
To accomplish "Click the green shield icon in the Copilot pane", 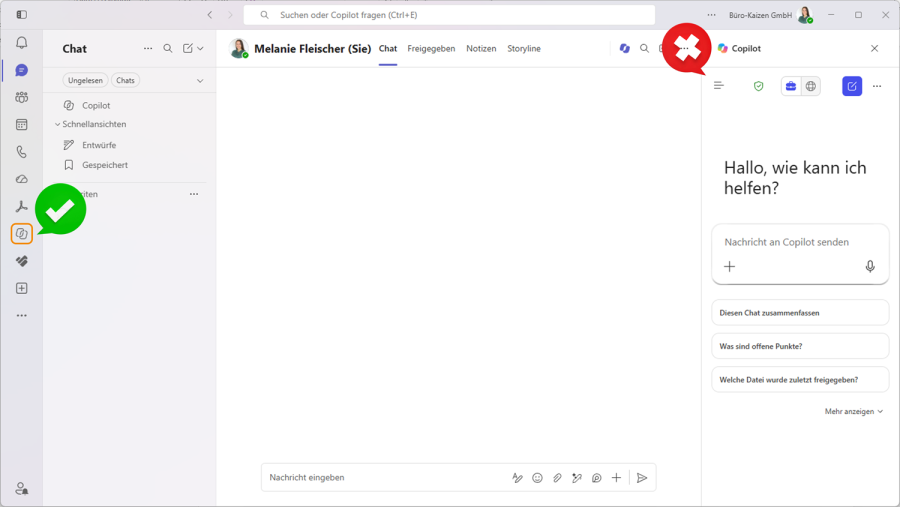I will coord(758,86).
